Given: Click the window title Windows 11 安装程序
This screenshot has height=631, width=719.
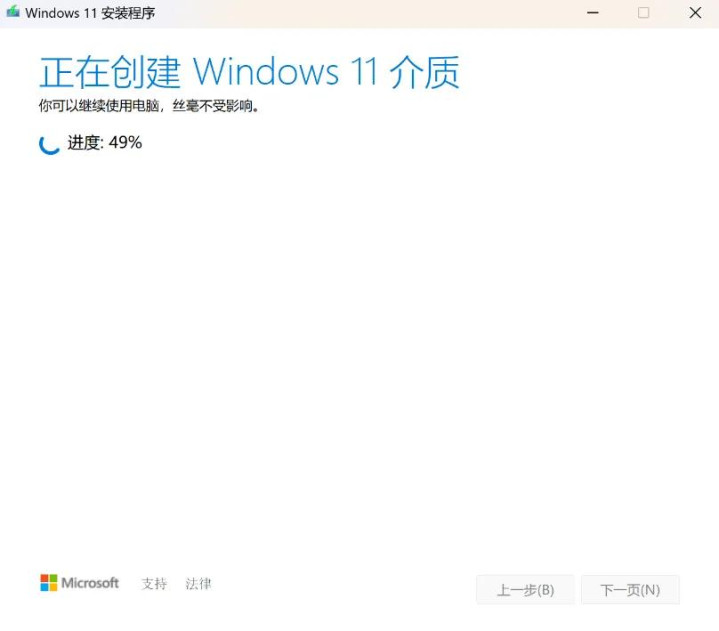Looking at the screenshot, I should click(90, 13).
